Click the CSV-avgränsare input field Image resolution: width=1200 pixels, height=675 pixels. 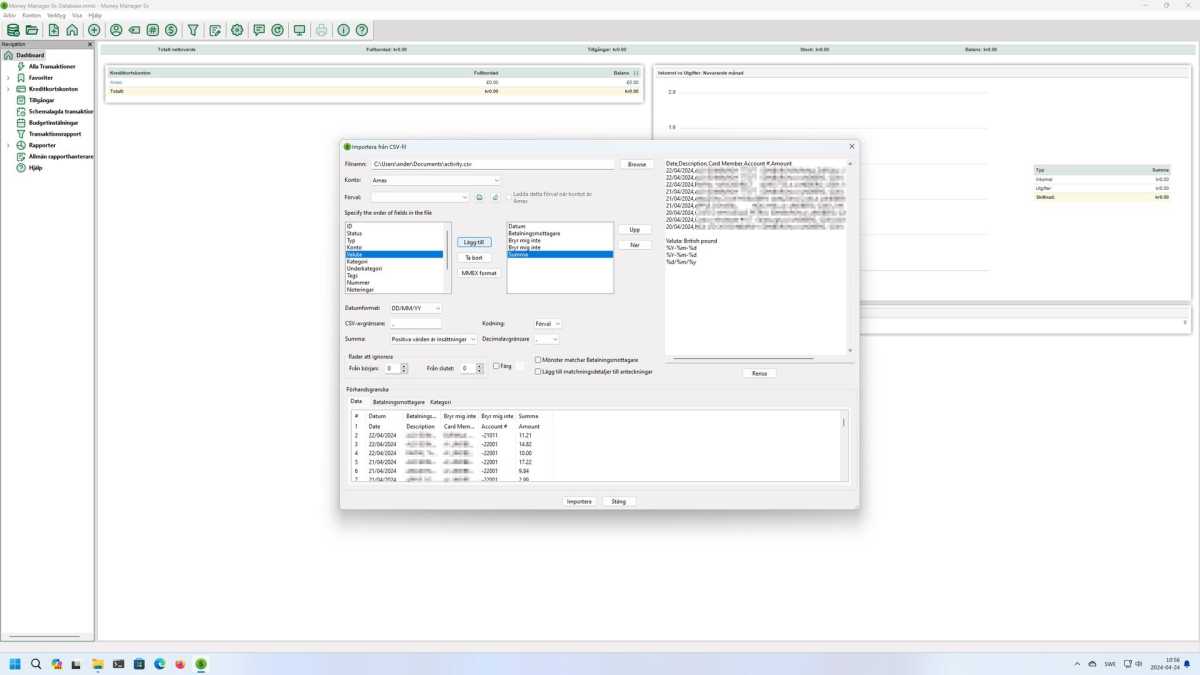pyautogui.click(x=415, y=324)
